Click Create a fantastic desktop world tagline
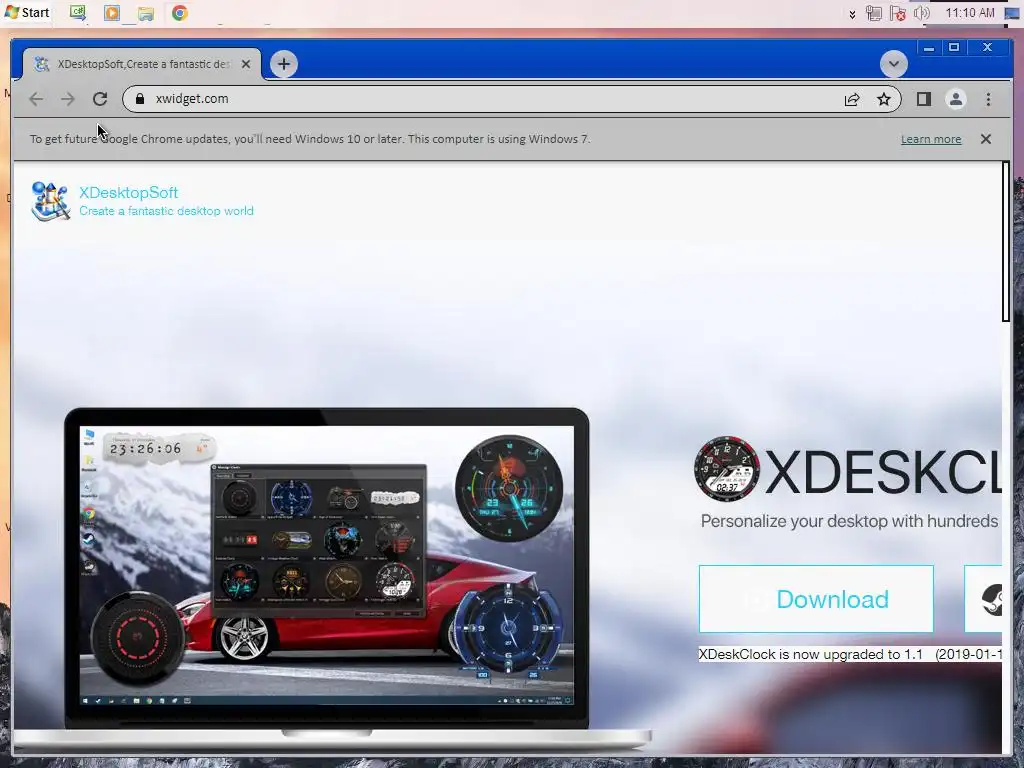 [167, 211]
